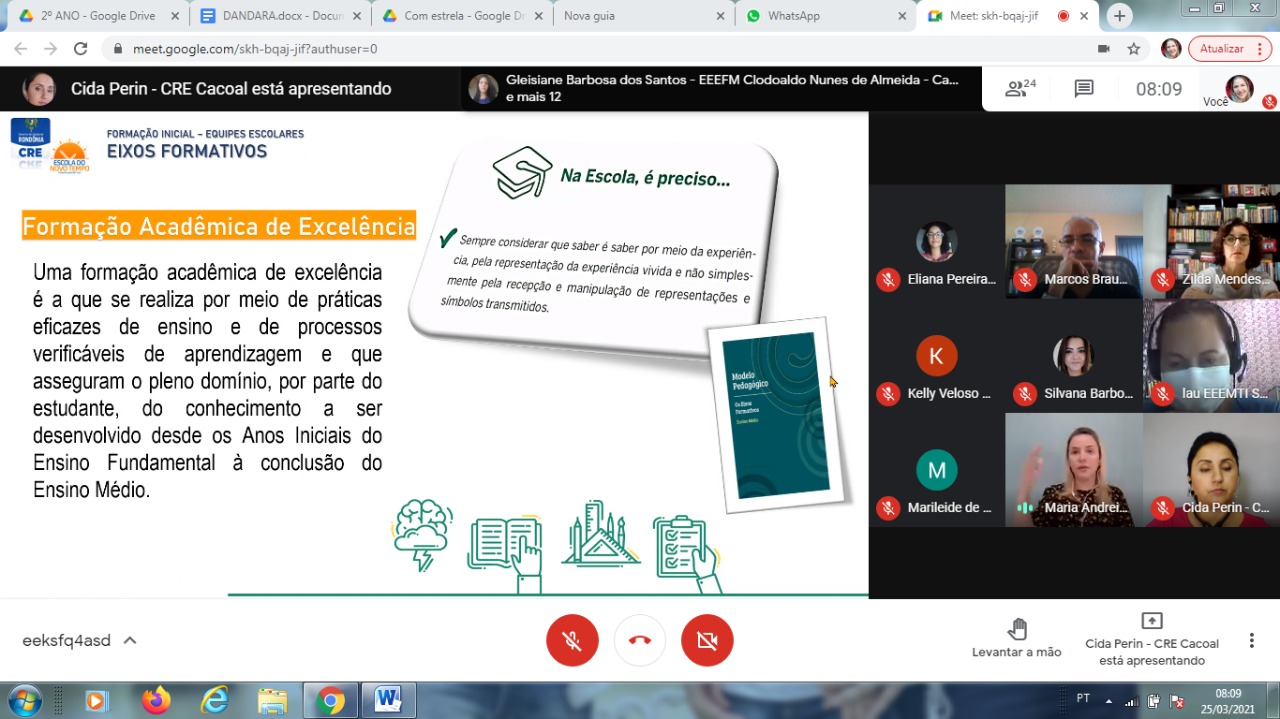Open a new browser tab

click(x=1120, y=16)
